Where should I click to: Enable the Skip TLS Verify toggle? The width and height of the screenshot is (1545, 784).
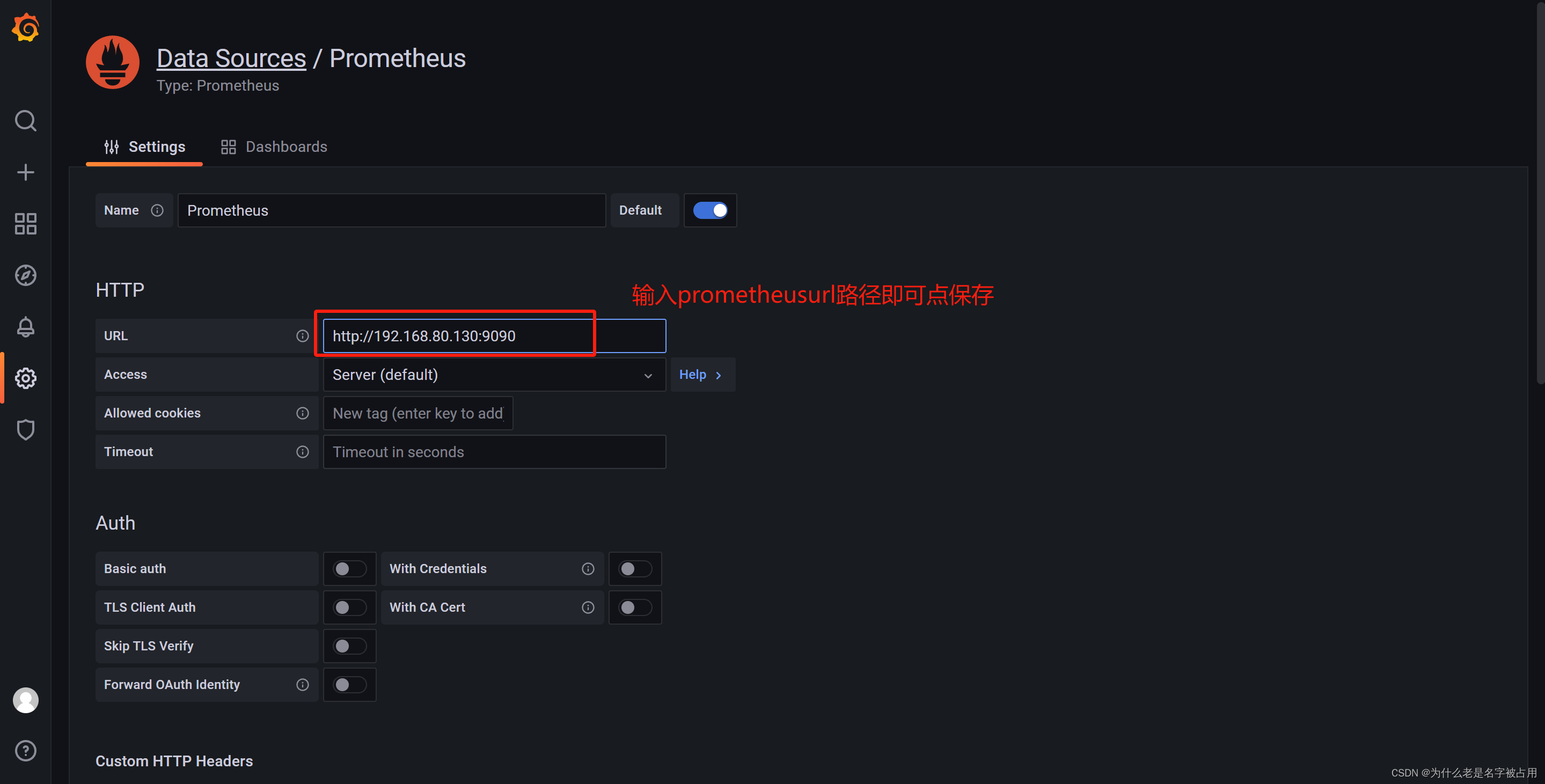[350, 646]
